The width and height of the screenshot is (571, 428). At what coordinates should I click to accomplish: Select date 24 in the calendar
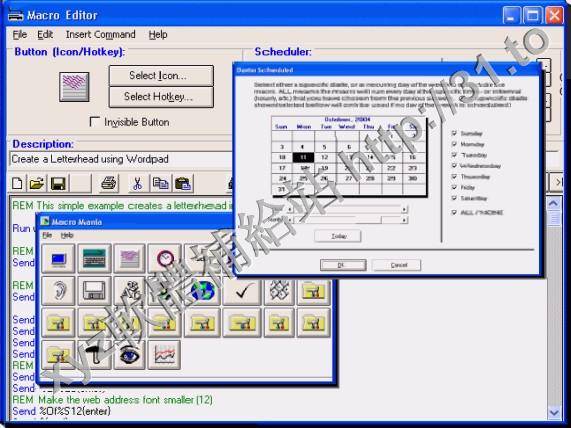coord(282,178)
